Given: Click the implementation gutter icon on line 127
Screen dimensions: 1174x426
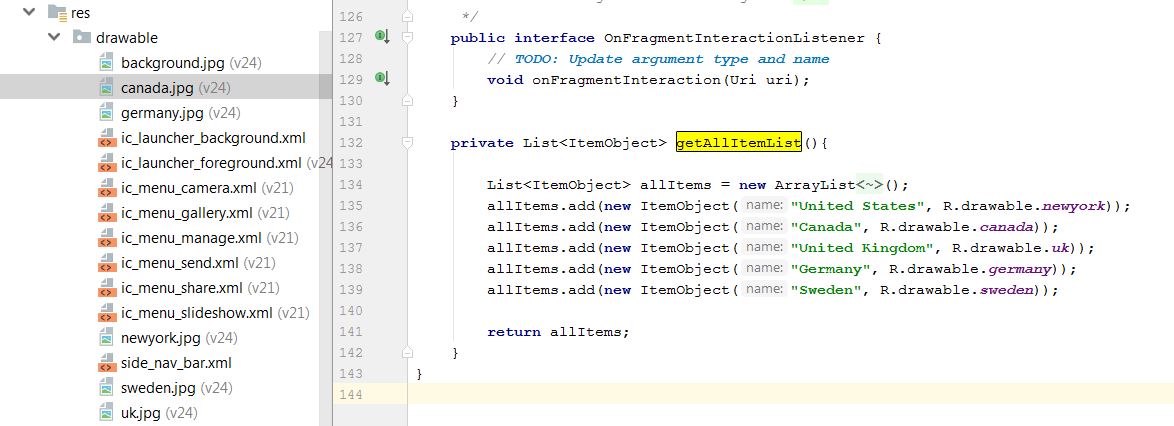Looking at the screenshot, I should point(382,36).
